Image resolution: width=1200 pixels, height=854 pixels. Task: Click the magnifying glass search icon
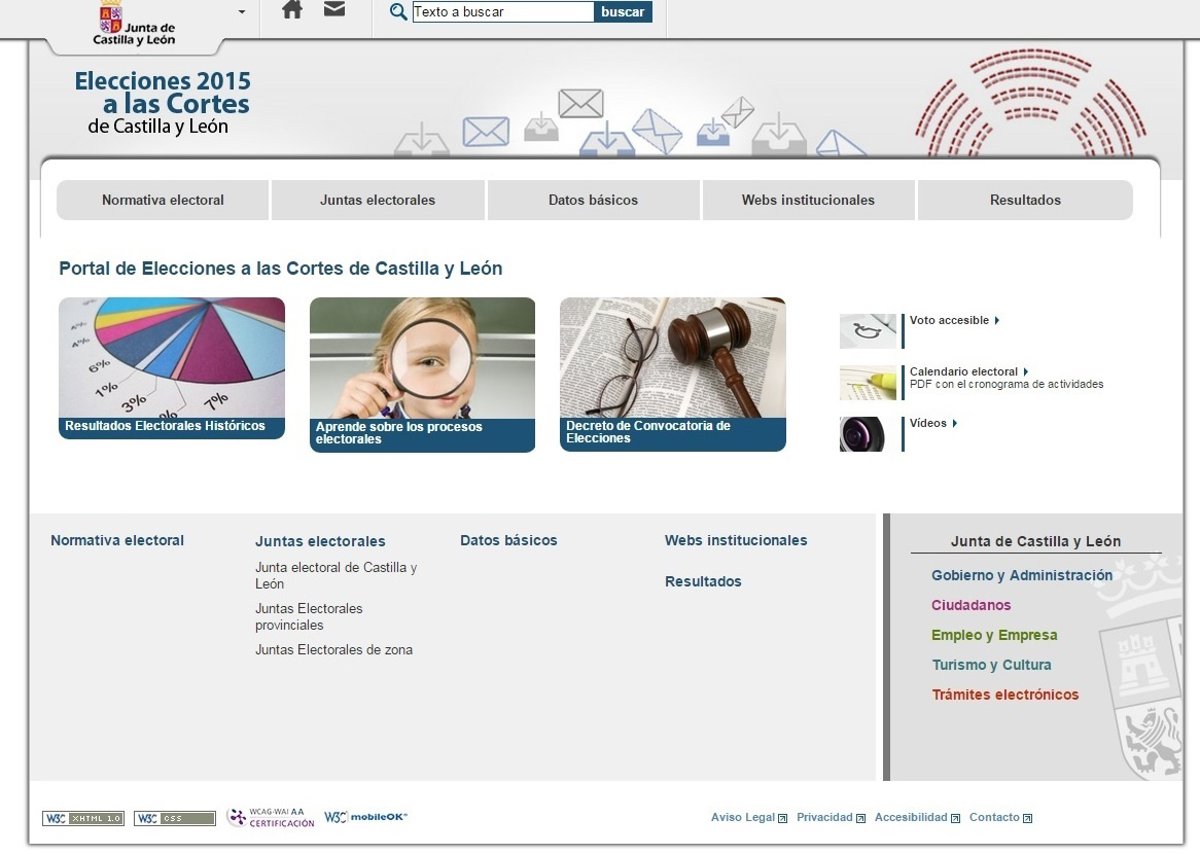pyautogui.click(x=398, y=12)
